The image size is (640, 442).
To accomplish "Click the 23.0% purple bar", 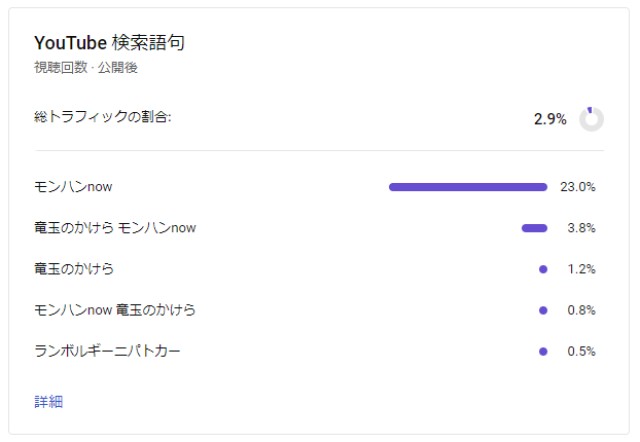I will [467, 187].
